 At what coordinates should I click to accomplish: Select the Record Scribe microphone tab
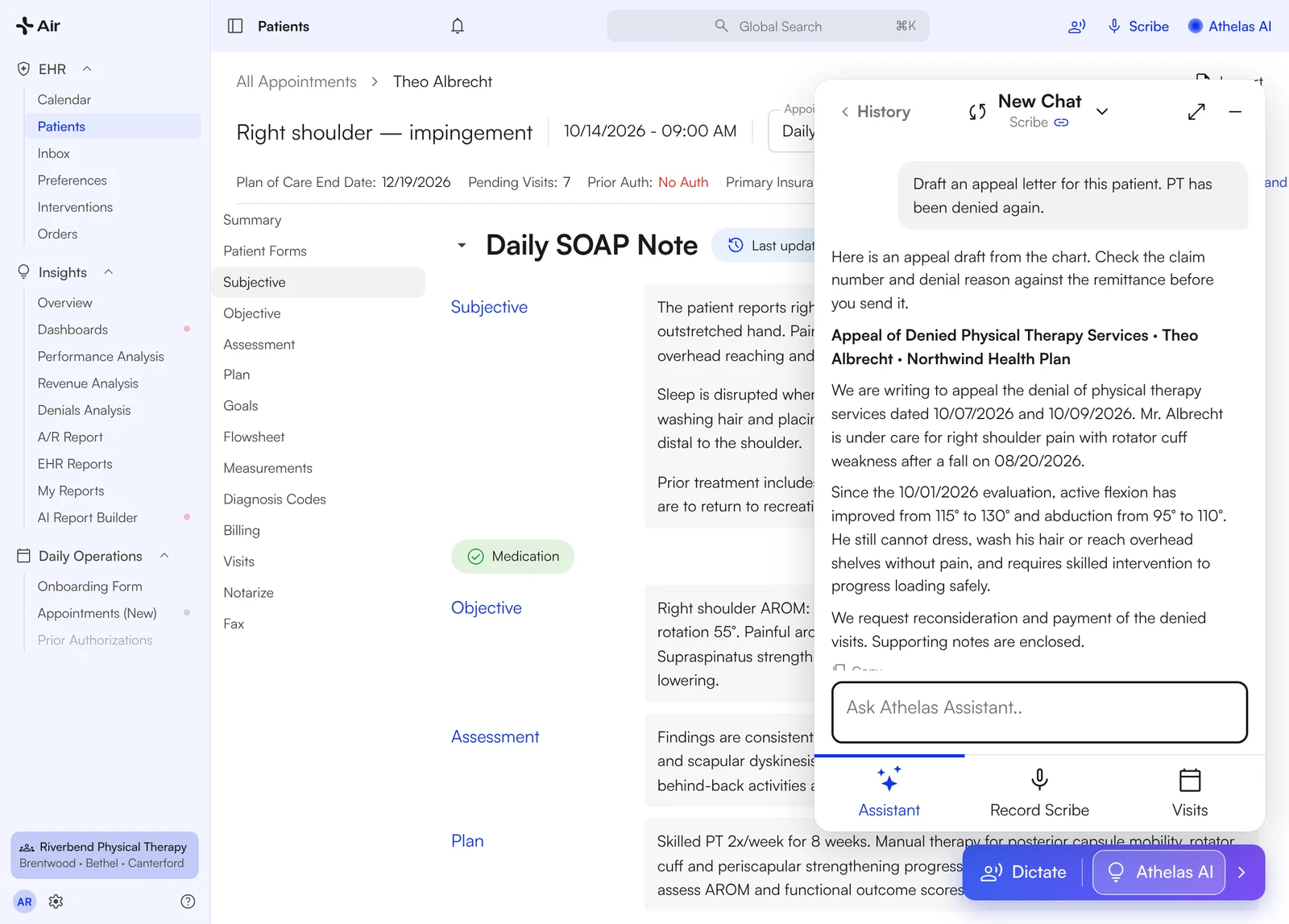[x=1039, y=793]
